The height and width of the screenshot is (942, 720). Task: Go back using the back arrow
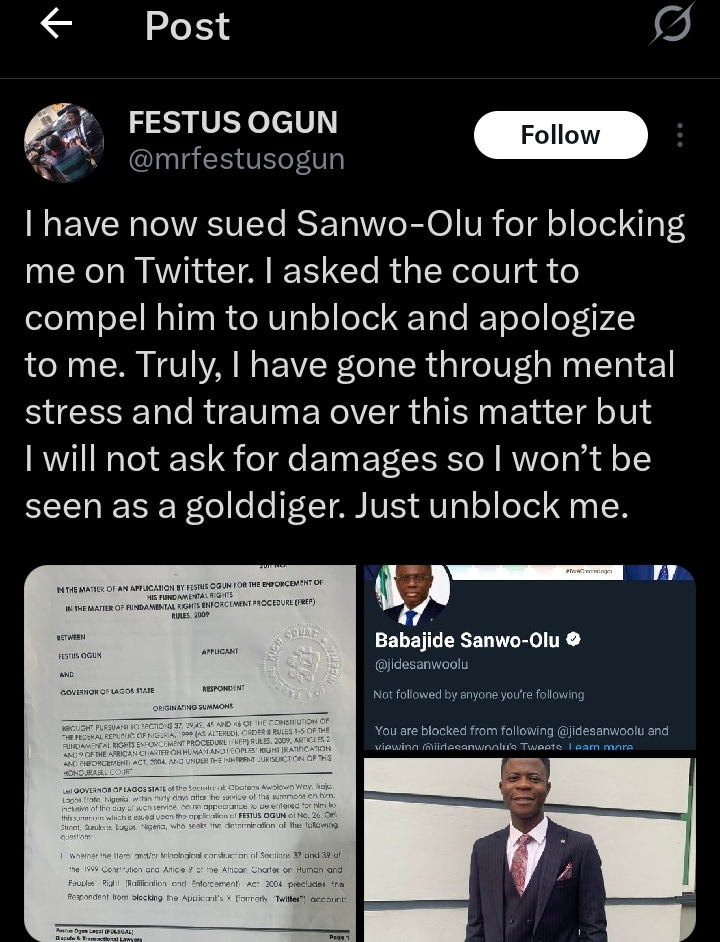coord(56,25)
